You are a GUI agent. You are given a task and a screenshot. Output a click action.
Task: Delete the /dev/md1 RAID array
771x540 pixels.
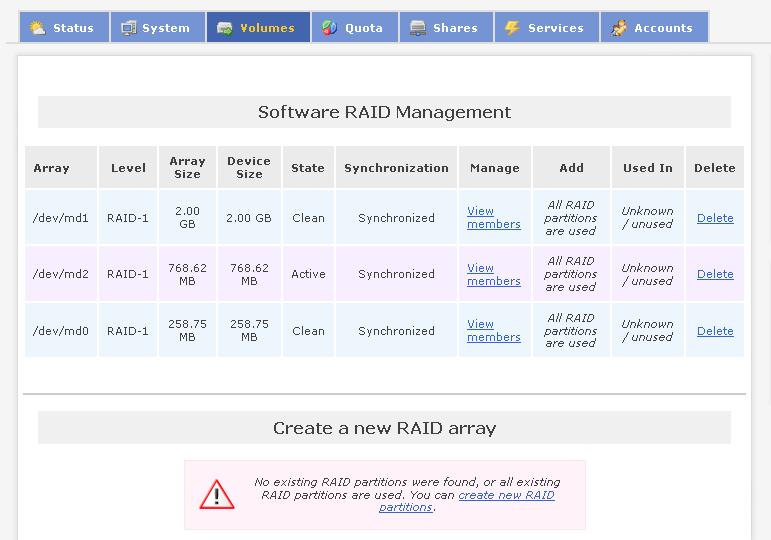point(714,218)
